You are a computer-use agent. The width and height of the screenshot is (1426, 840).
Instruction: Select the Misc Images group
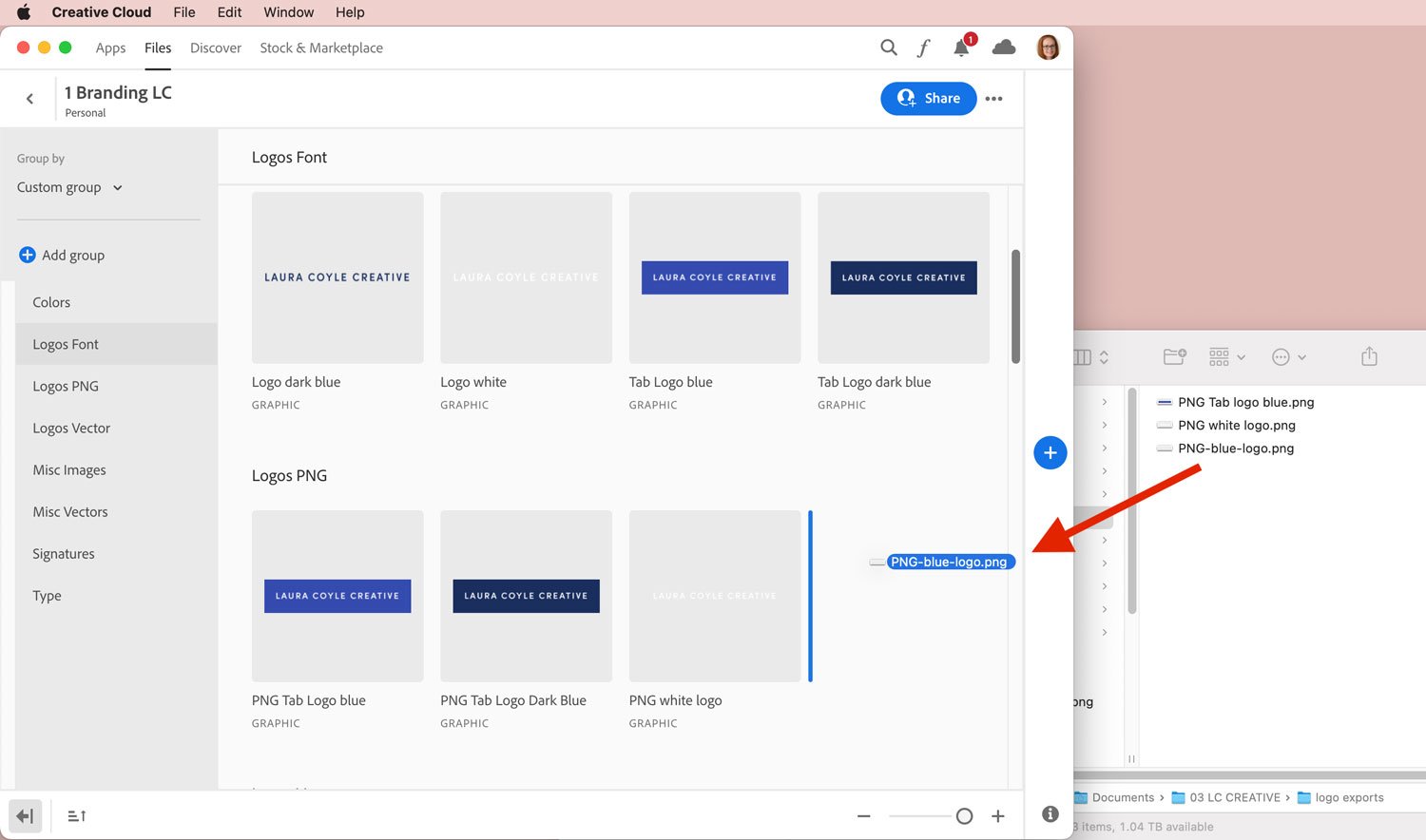pyautogui.click(x=116, y=469)
